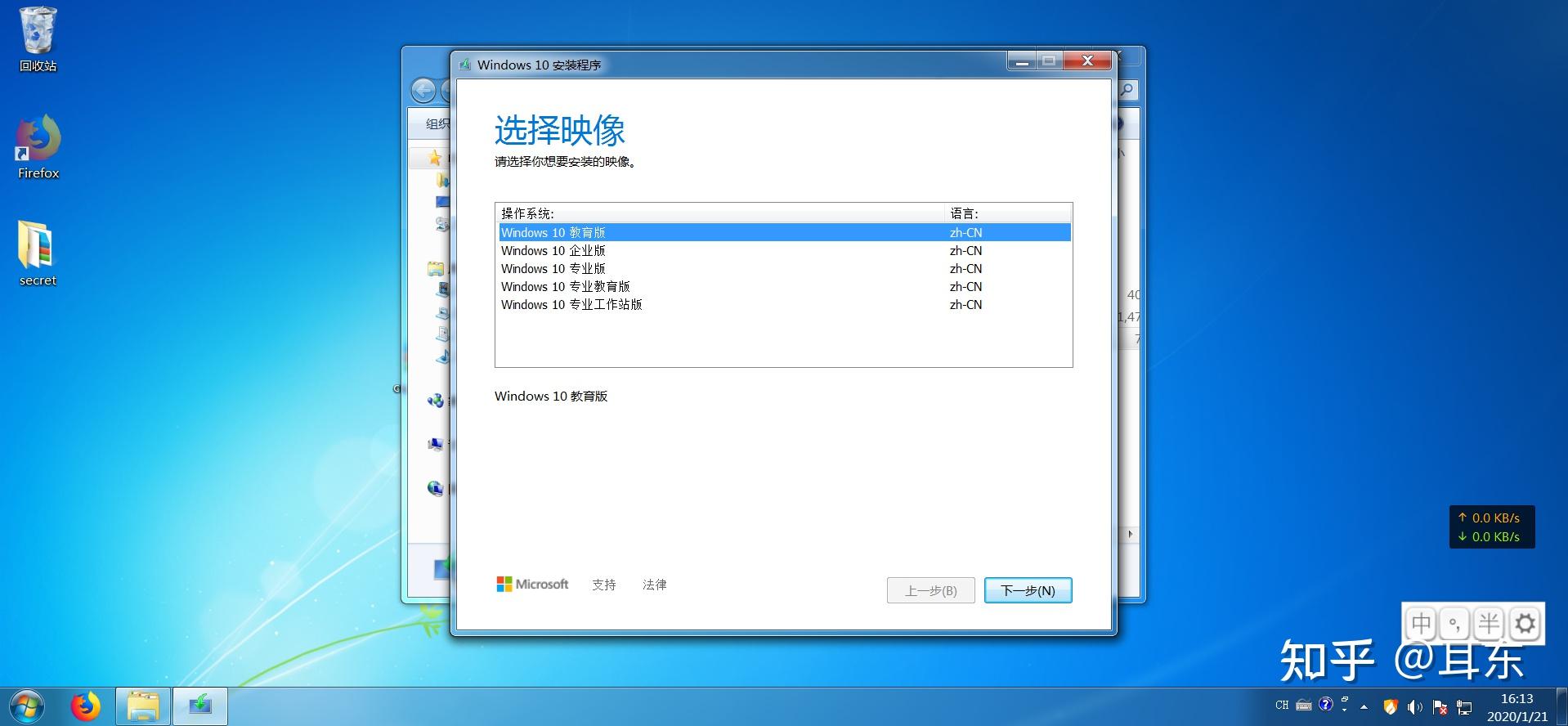
Task: Click the setup icon in the installer title bar
Action: tap(464, 65)
